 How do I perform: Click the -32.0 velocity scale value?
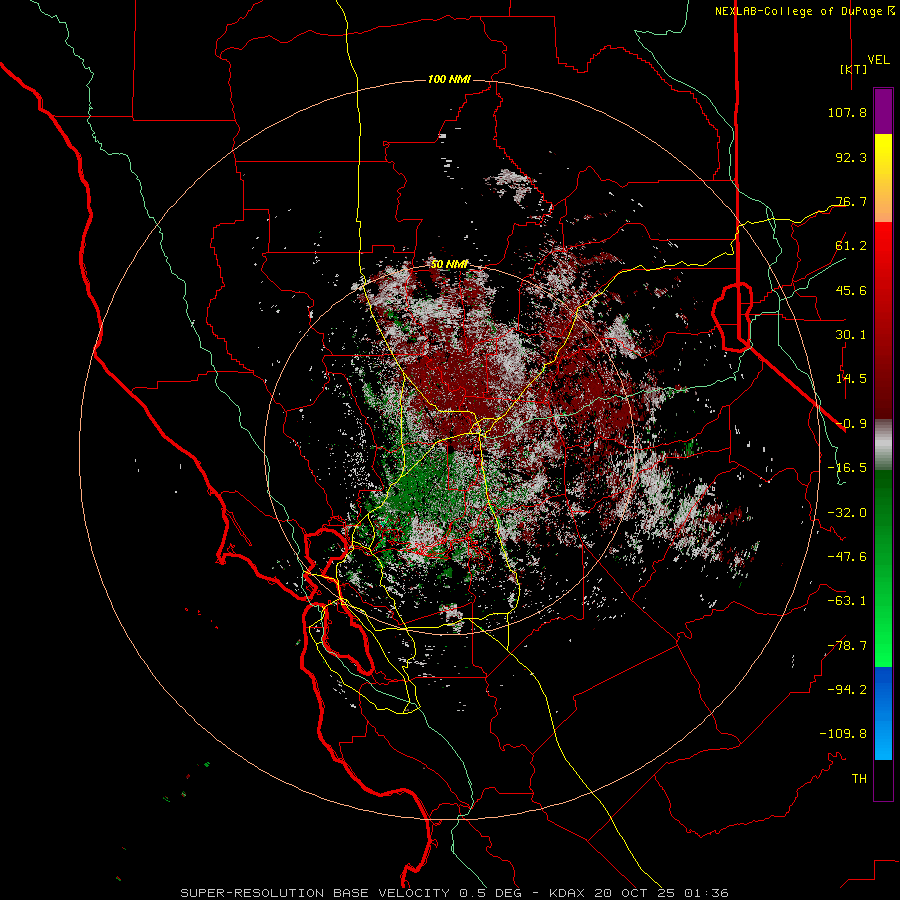847,513
